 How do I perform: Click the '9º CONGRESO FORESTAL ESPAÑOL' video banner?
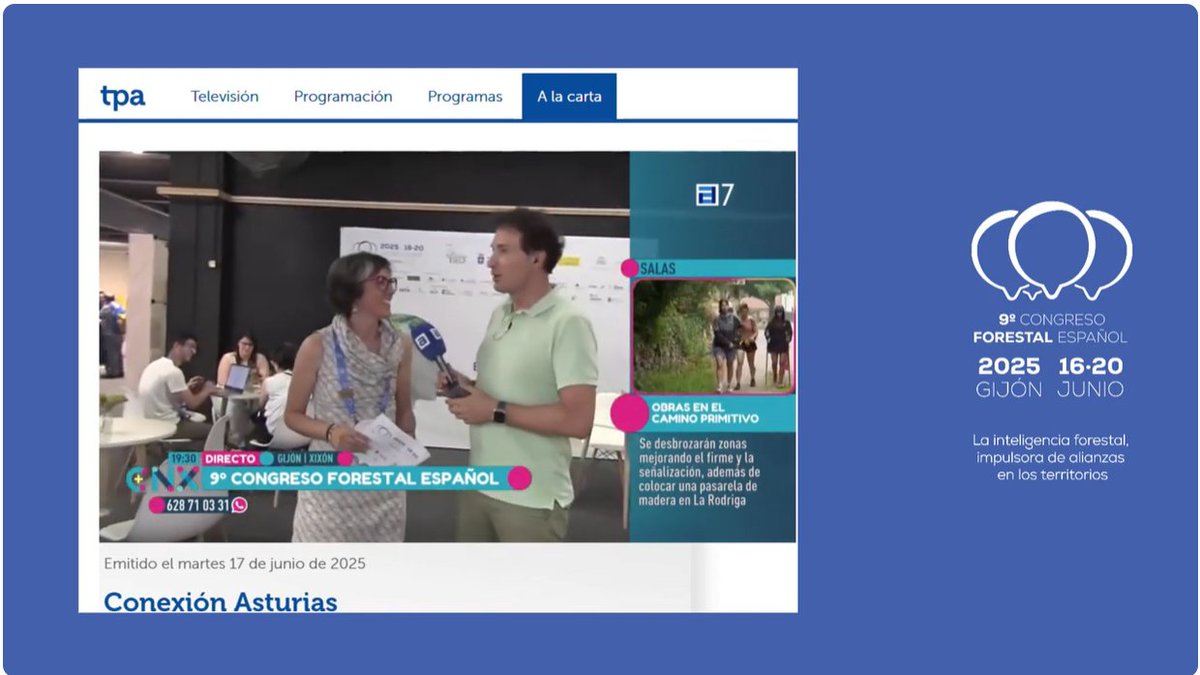354,478
